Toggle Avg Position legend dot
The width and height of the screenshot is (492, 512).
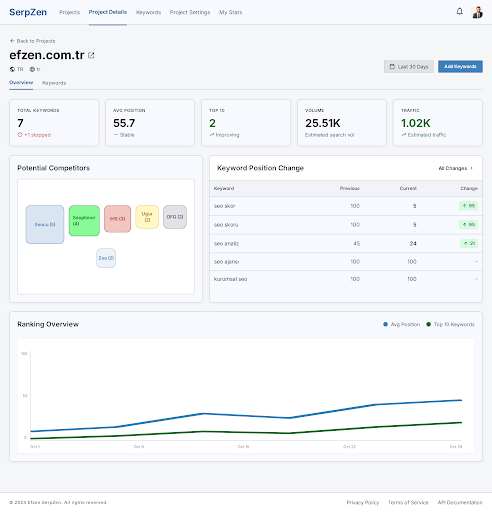(x=385, y=324)
